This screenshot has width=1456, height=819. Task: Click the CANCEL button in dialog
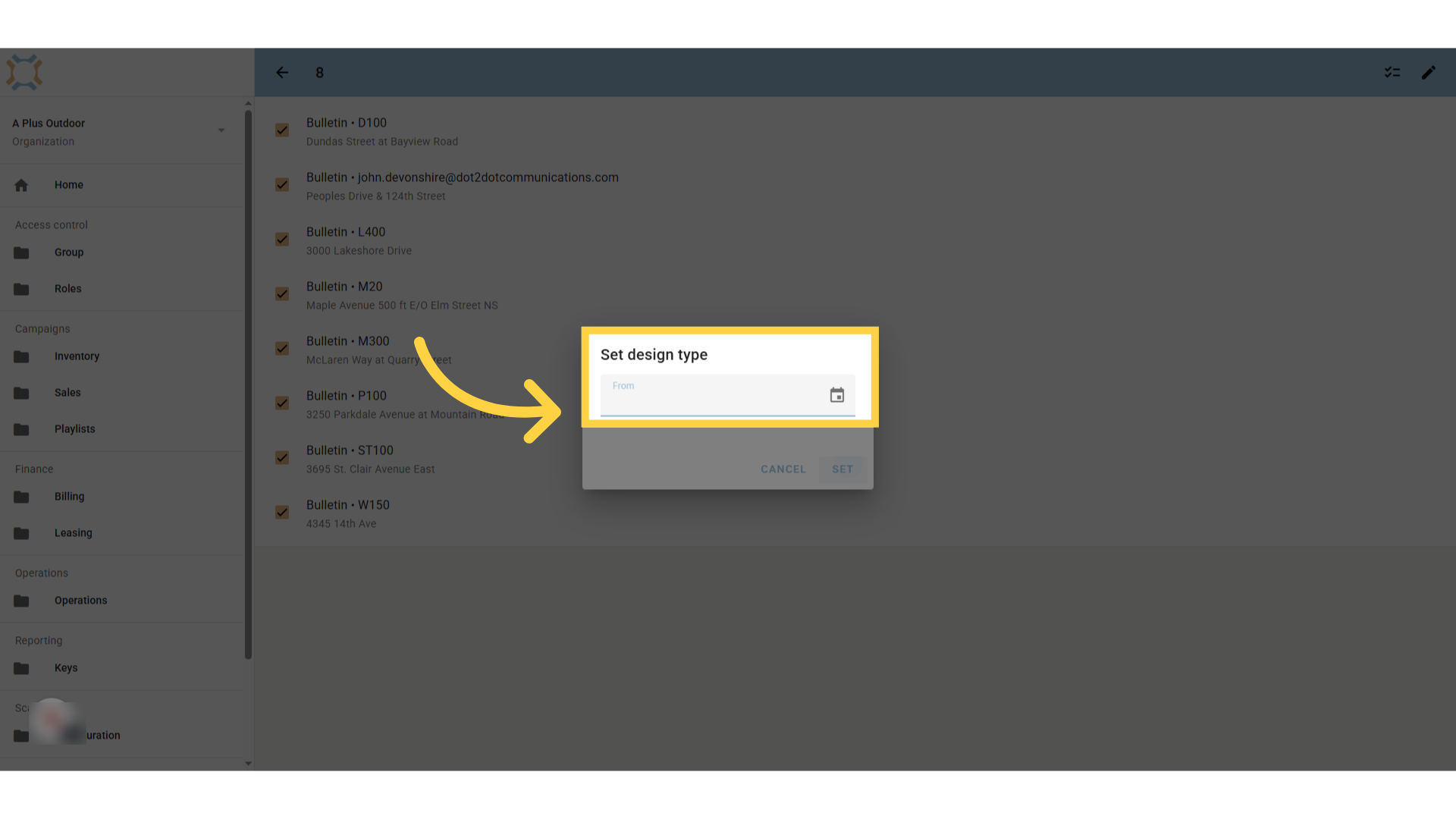tap(783, 469)
